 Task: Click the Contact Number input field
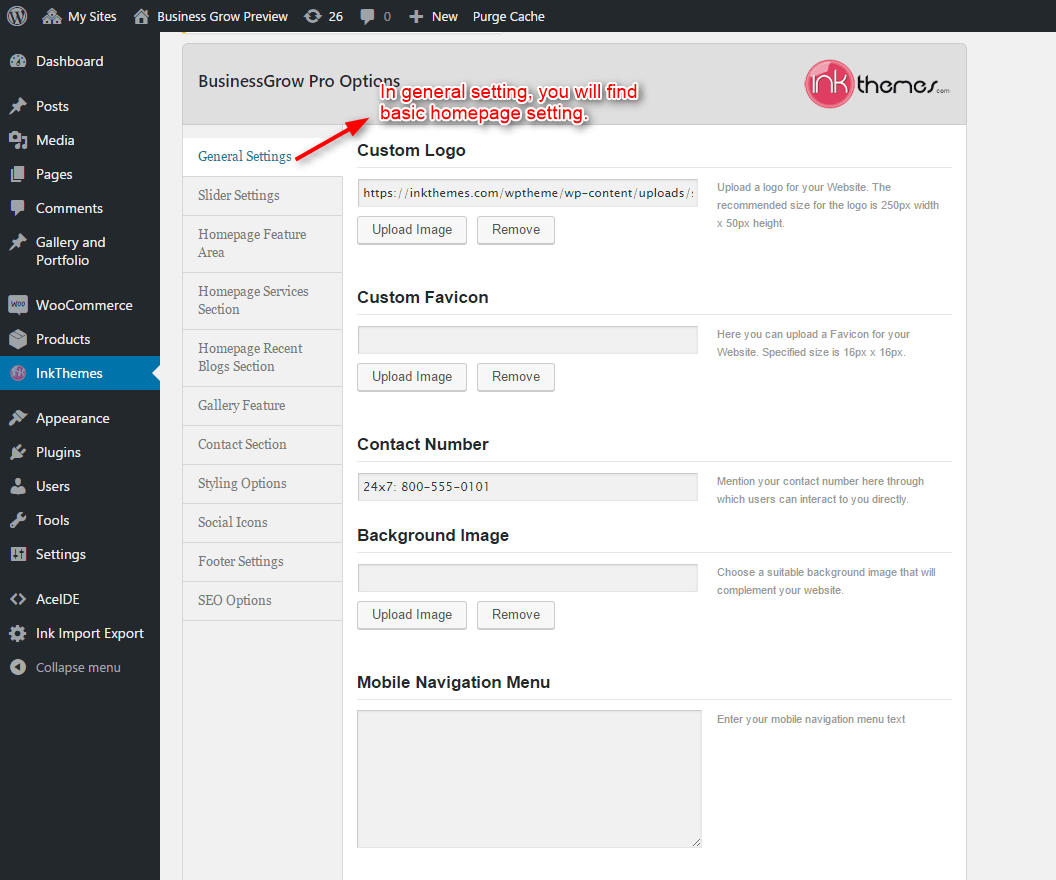pos(527,487)
